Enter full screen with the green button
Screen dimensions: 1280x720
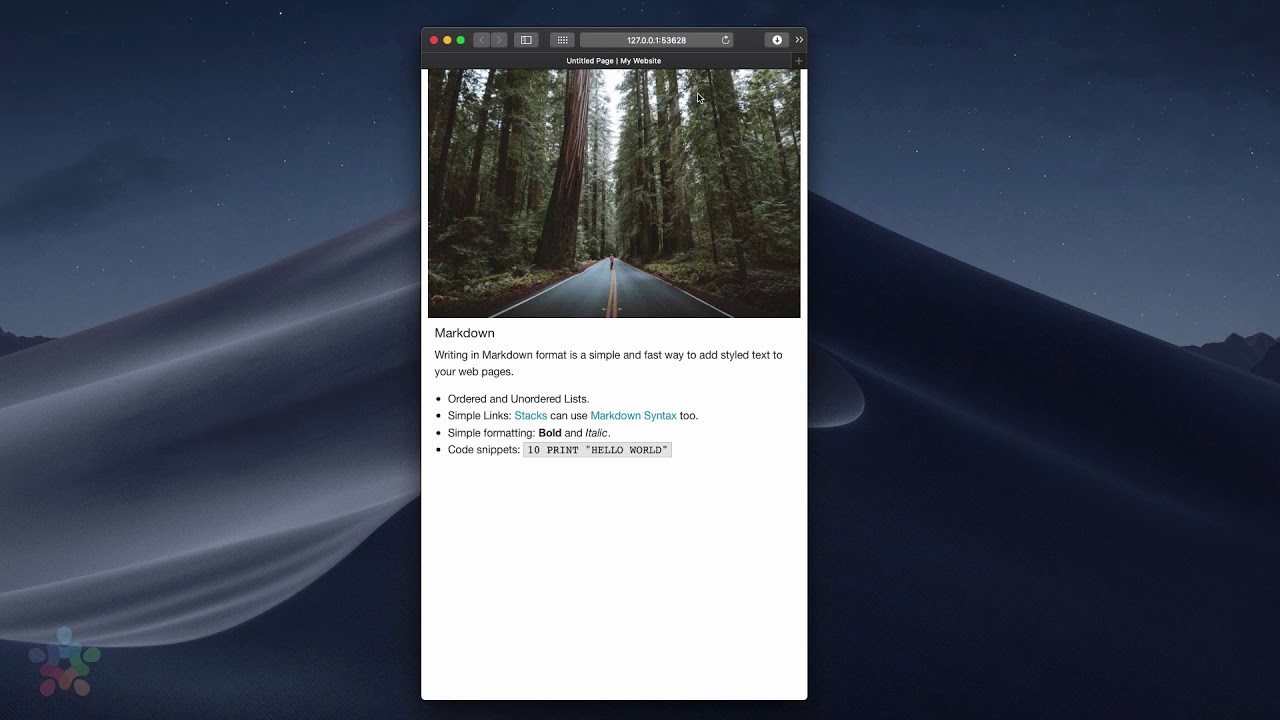[460, 40]
